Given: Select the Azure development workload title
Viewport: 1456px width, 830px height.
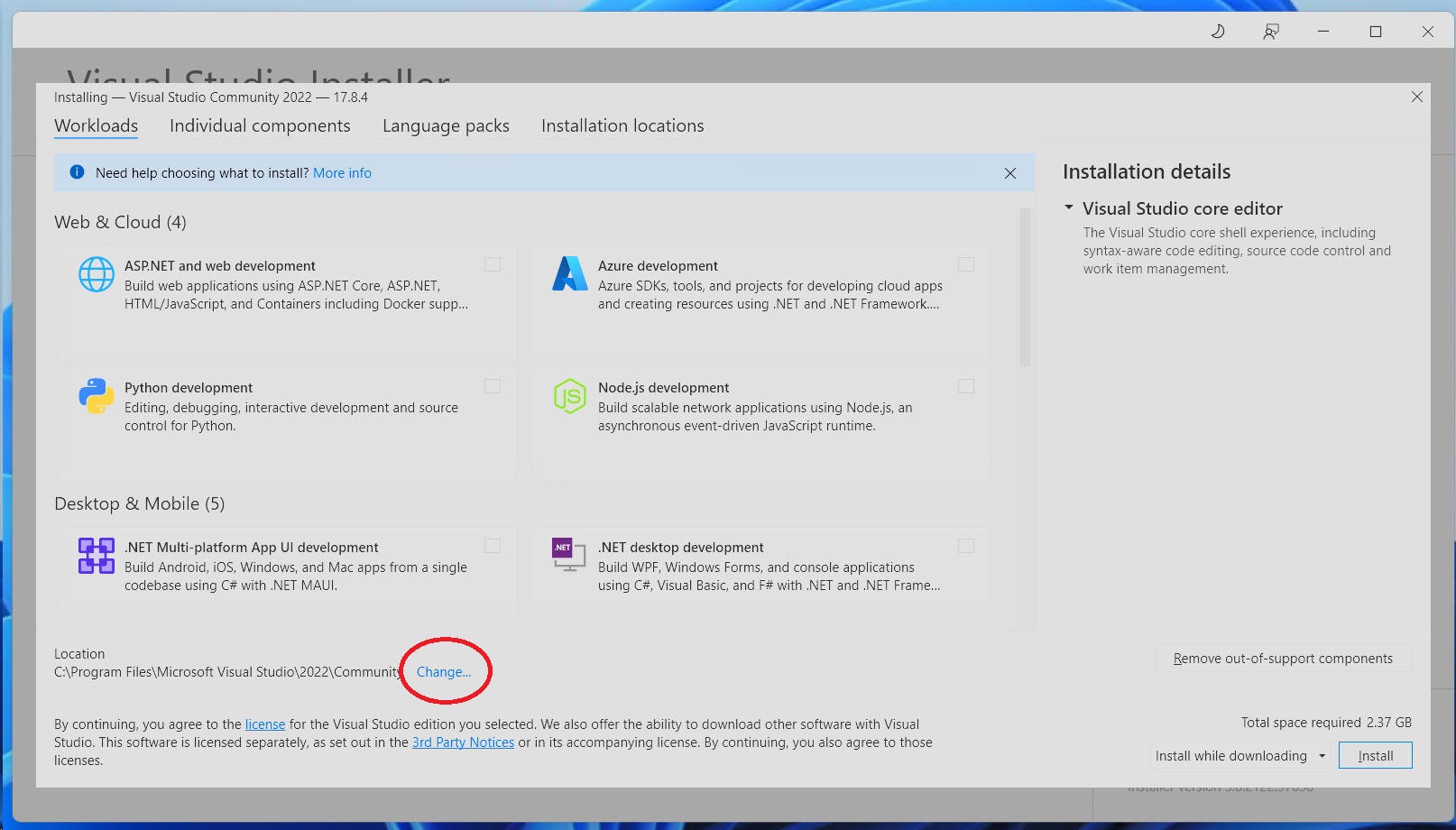Looking at the screenshot, I should (658, 266).
